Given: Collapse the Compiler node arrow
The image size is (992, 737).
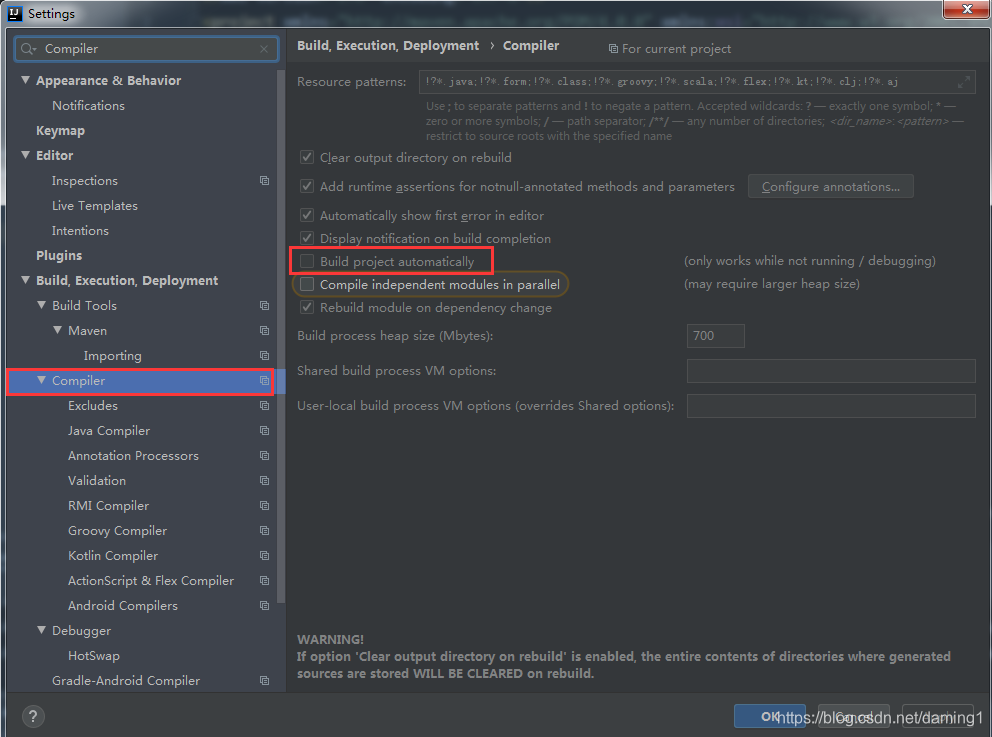Looking at the screenshot, I should (42, 380).
